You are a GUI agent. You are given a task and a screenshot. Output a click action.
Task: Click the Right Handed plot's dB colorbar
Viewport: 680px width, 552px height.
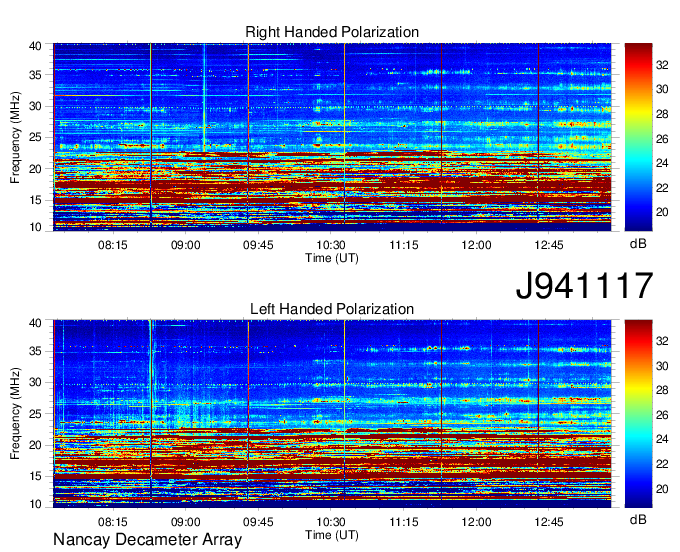pos(638,137)
